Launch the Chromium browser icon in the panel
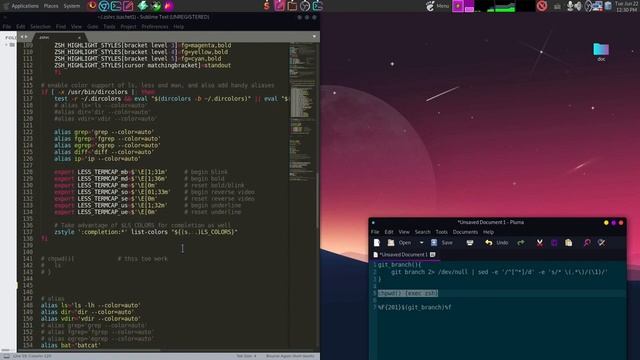The image size is (640, 360). click(104, 6)
